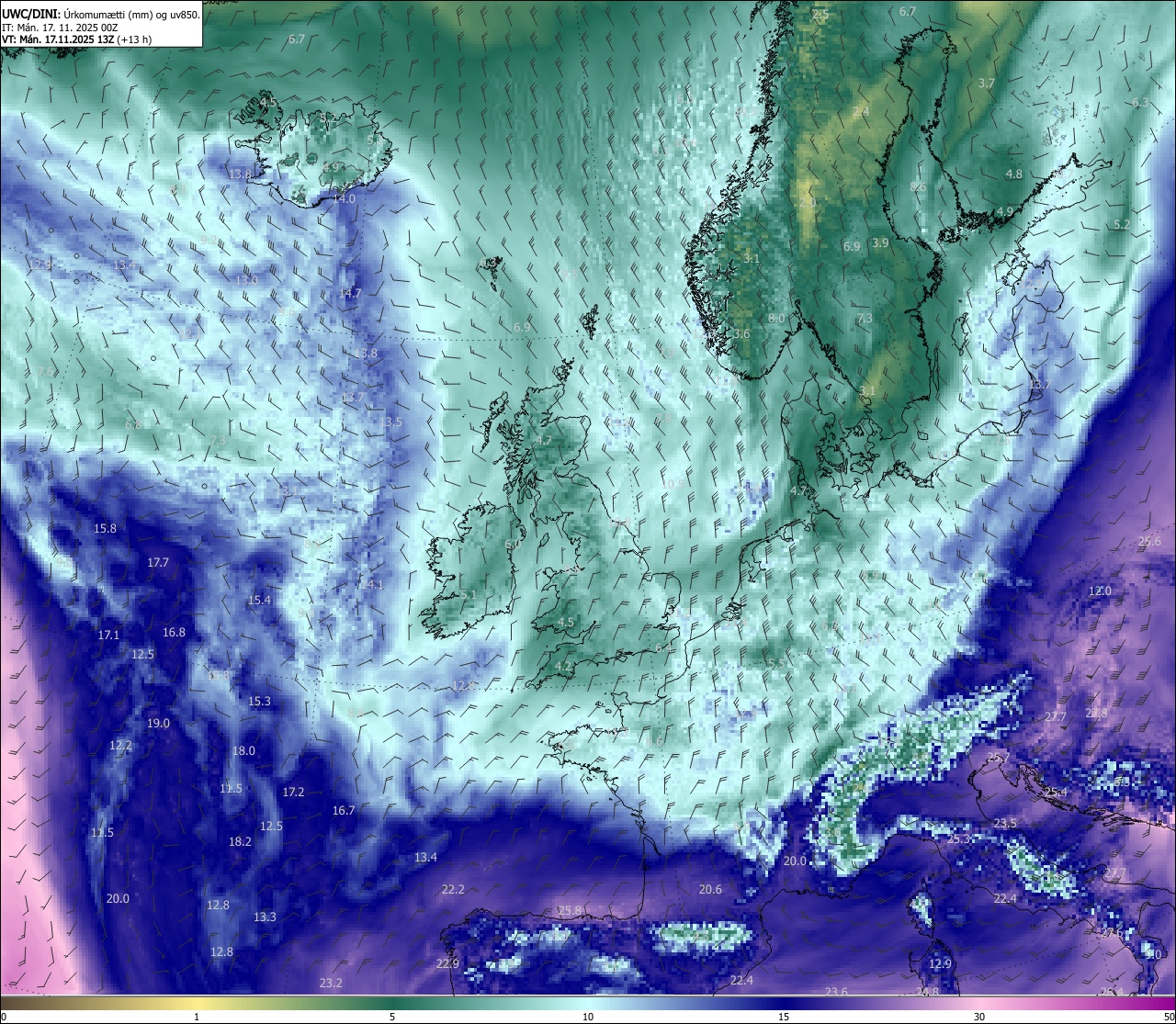Click the 18.2 value label

[x=240, y=842]
